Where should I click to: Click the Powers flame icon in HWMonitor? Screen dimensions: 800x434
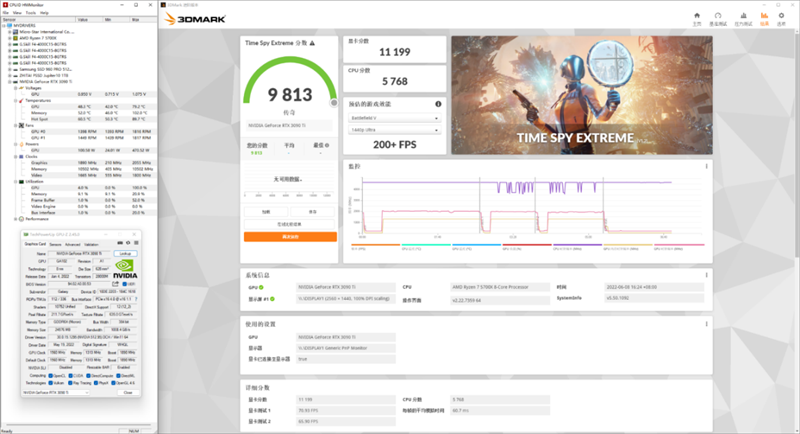21,144
